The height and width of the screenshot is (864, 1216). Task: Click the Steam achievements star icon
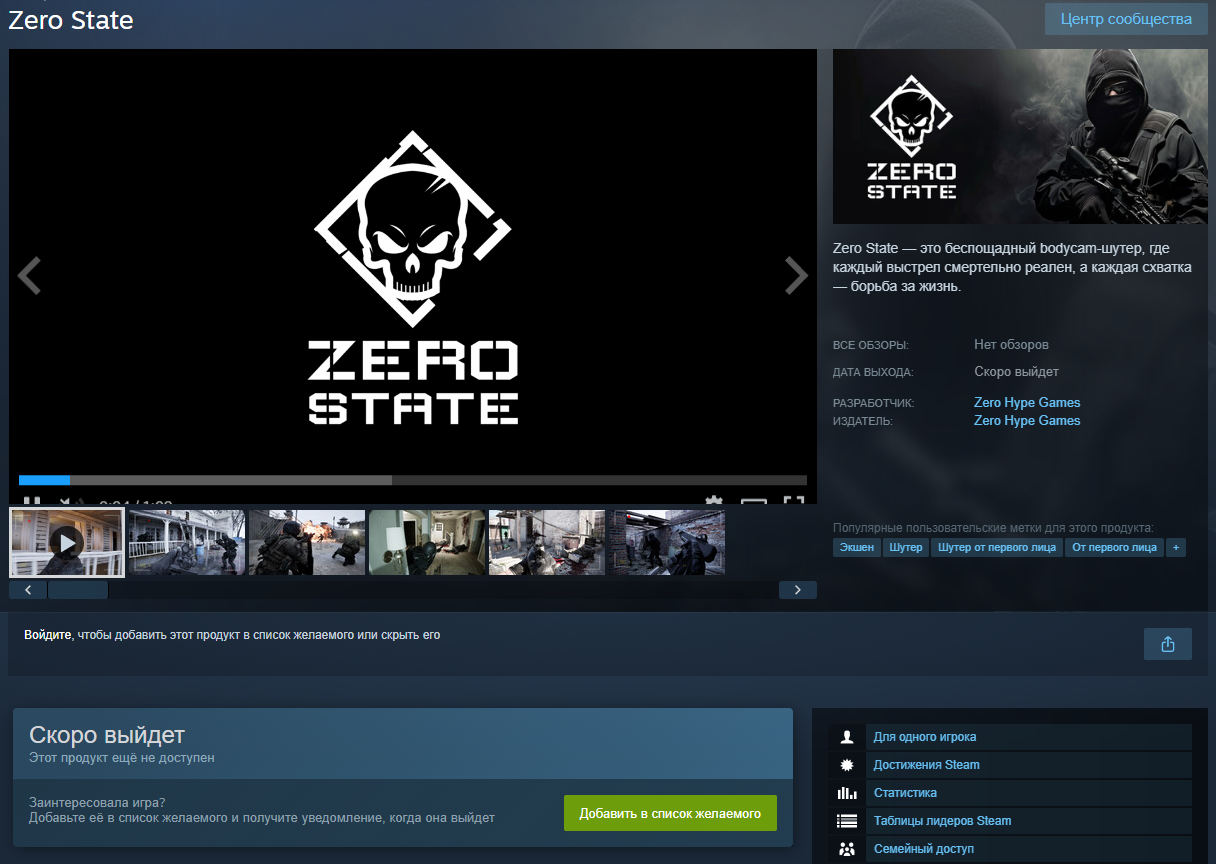[x=847, y=765]
